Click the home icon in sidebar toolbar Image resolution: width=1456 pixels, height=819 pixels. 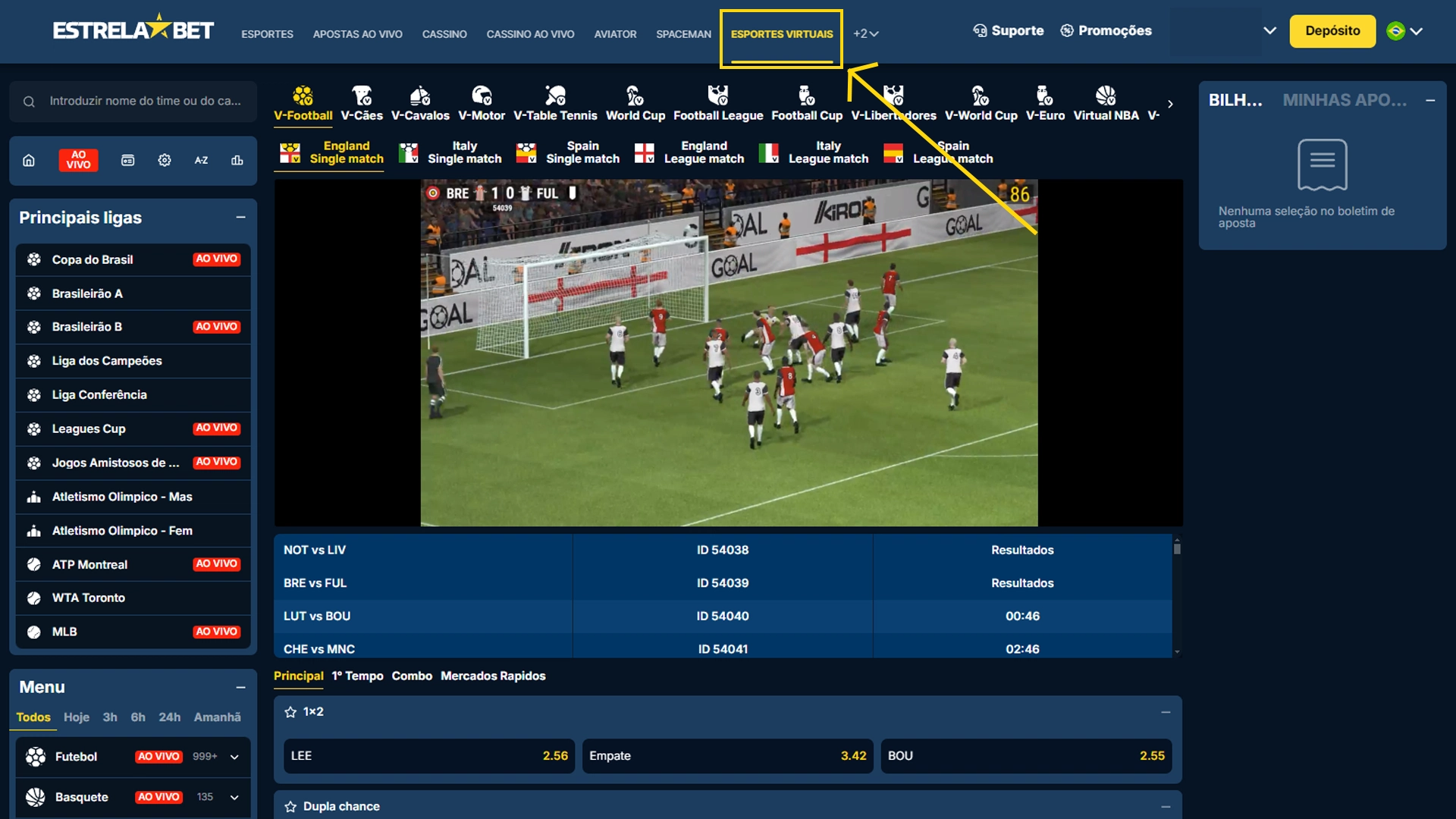point(29,160)
